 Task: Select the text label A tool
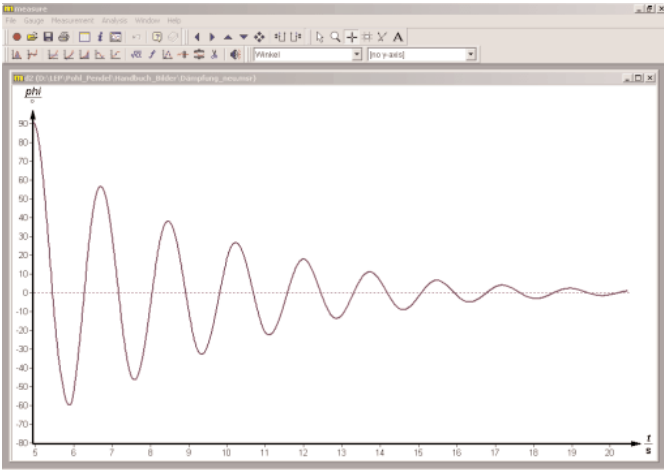(398, 37)
